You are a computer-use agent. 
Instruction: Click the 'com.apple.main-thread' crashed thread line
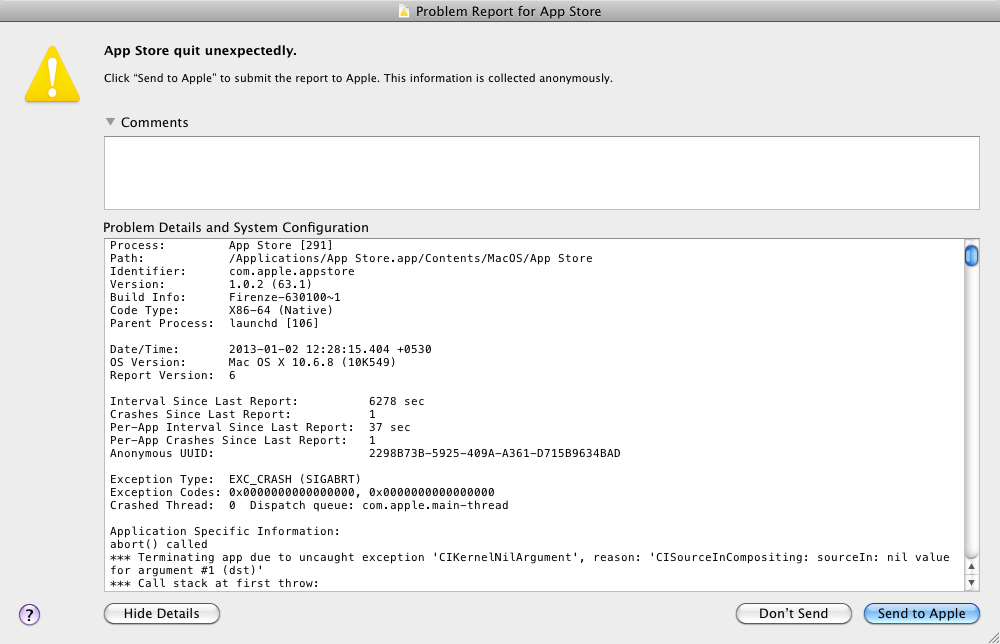pos(309,506)
